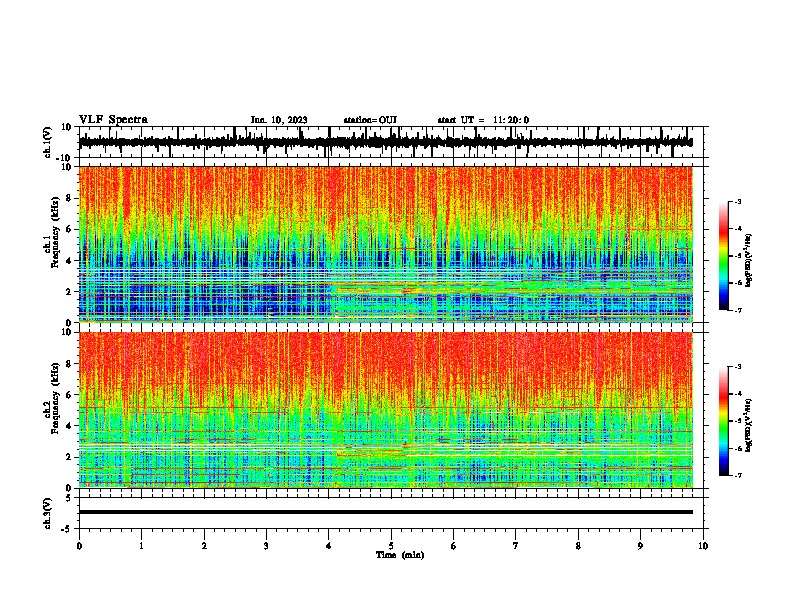Select the date text "Jan. 10, 2023"
The height and width of the screenshot is (612, 792).
tap(279, 120)
